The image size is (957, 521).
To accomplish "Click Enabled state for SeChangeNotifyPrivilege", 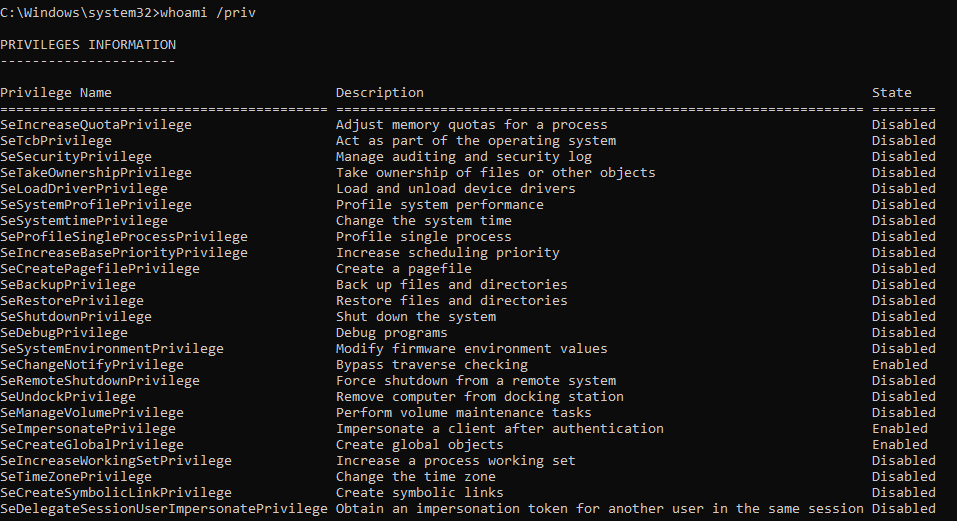I will pos(900,365).
